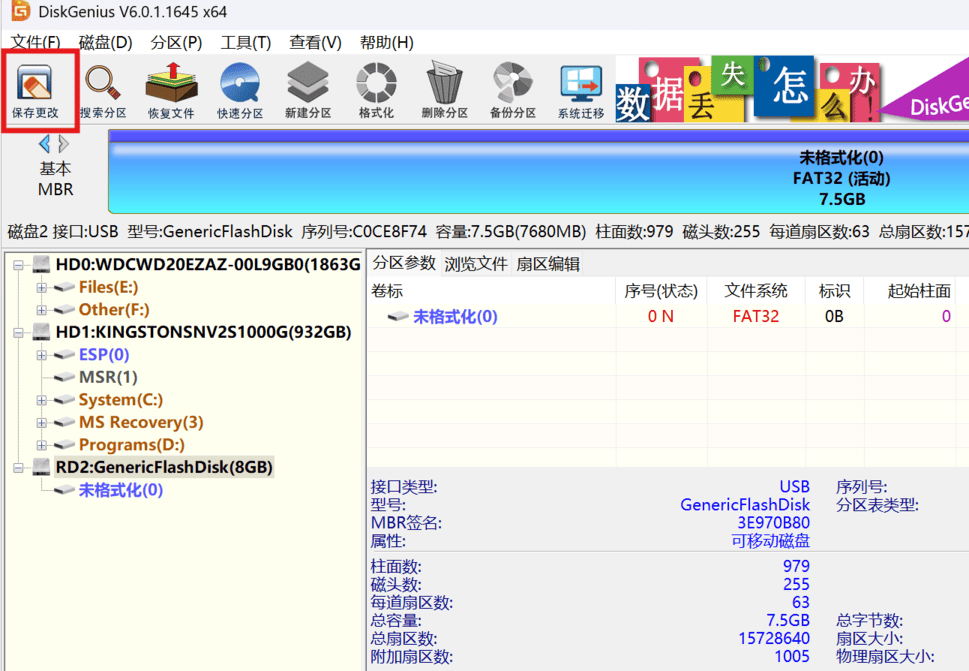Expand the Other(F:) partition node

tap(41, 310)
